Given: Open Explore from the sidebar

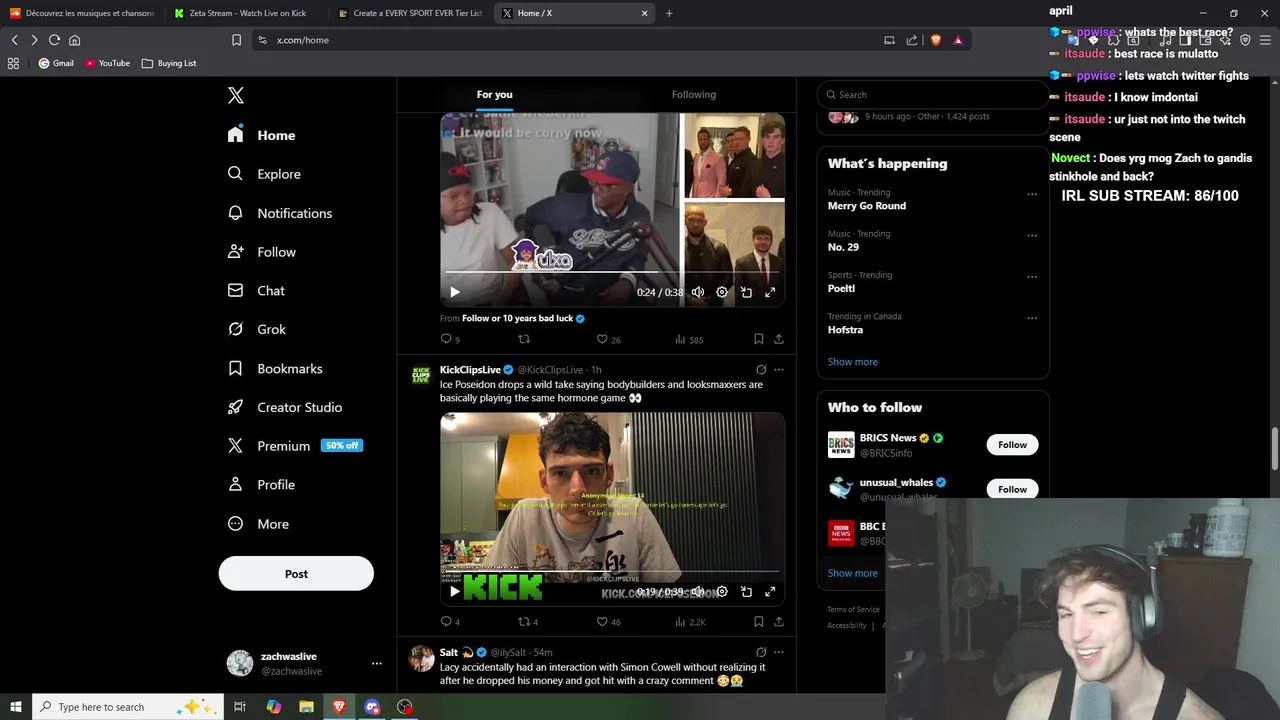Looking at the screenshot, I should 264,174.
